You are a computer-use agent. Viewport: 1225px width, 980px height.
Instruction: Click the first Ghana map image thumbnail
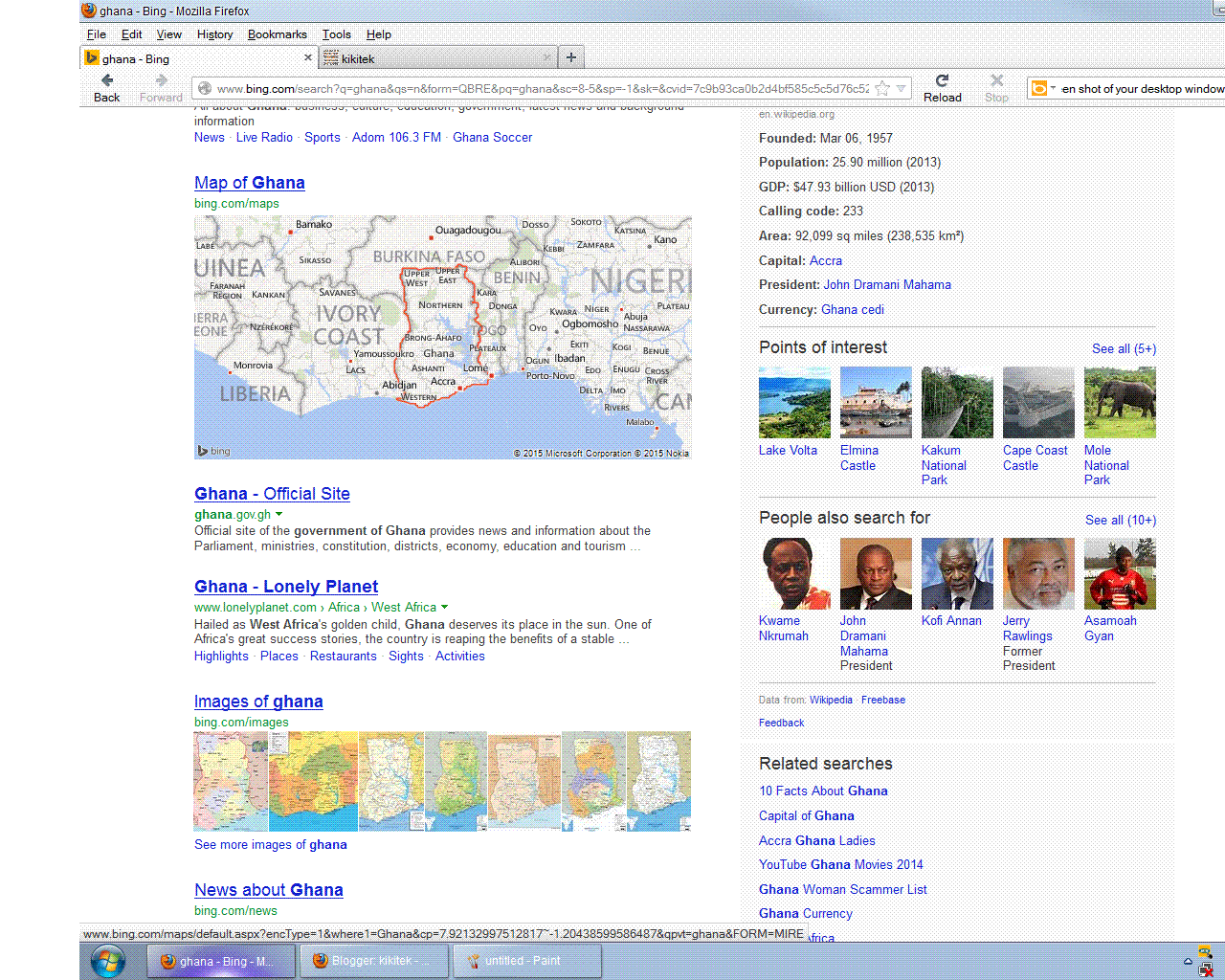[x=231, y=781]
